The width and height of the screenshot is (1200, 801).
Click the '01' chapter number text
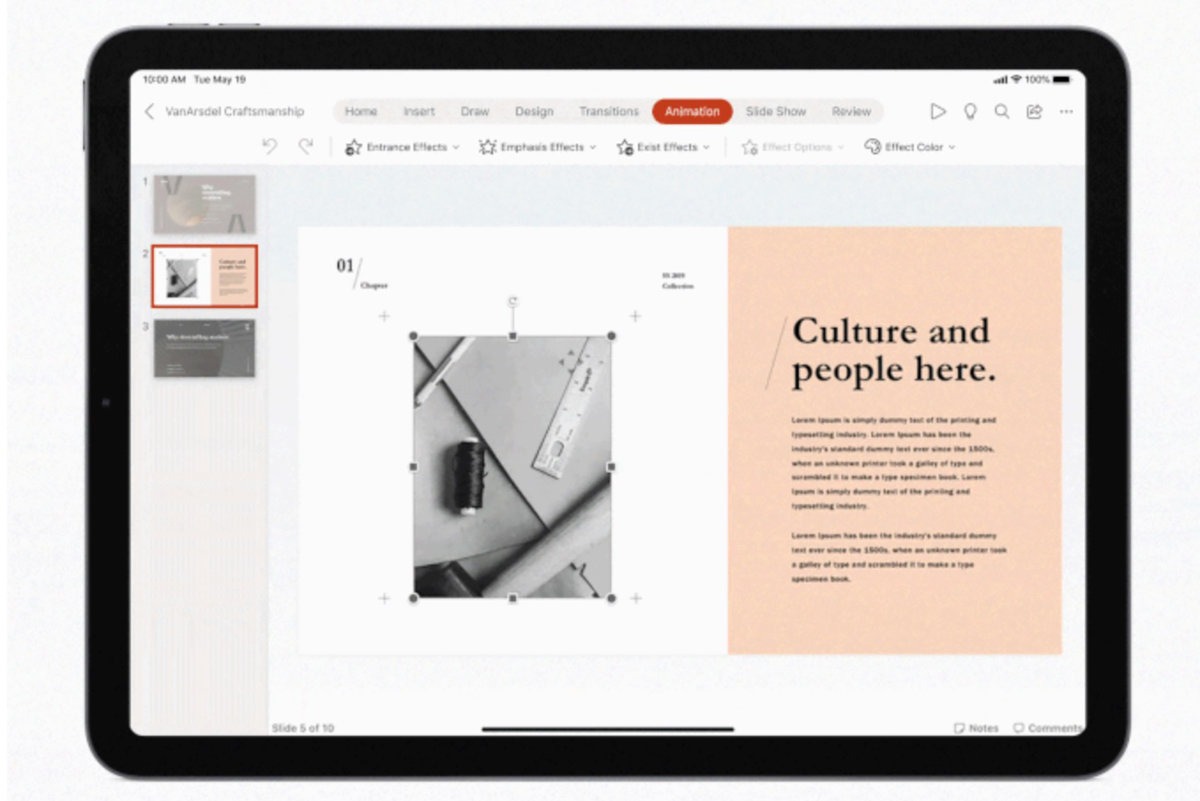coord(345,266)
